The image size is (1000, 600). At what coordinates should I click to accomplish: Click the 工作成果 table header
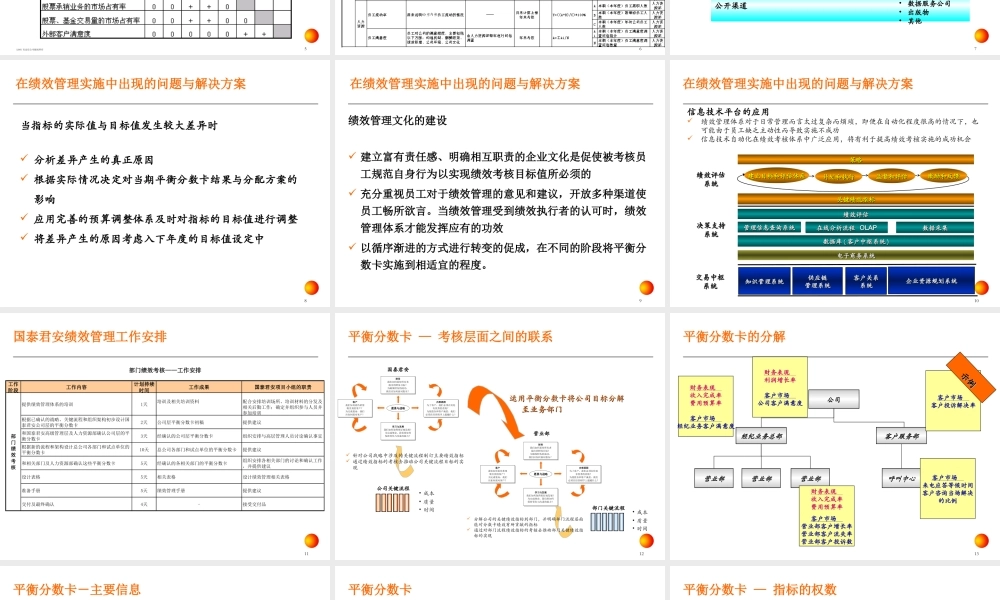pos(199,387)
